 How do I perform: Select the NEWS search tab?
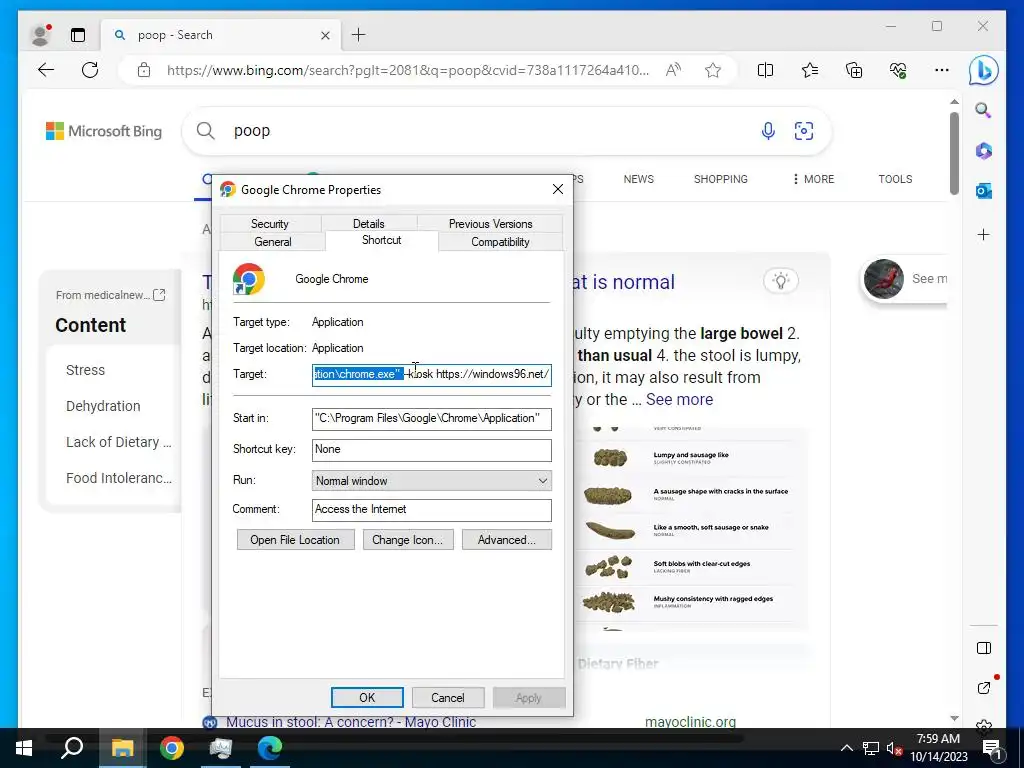tap(638, 179)
